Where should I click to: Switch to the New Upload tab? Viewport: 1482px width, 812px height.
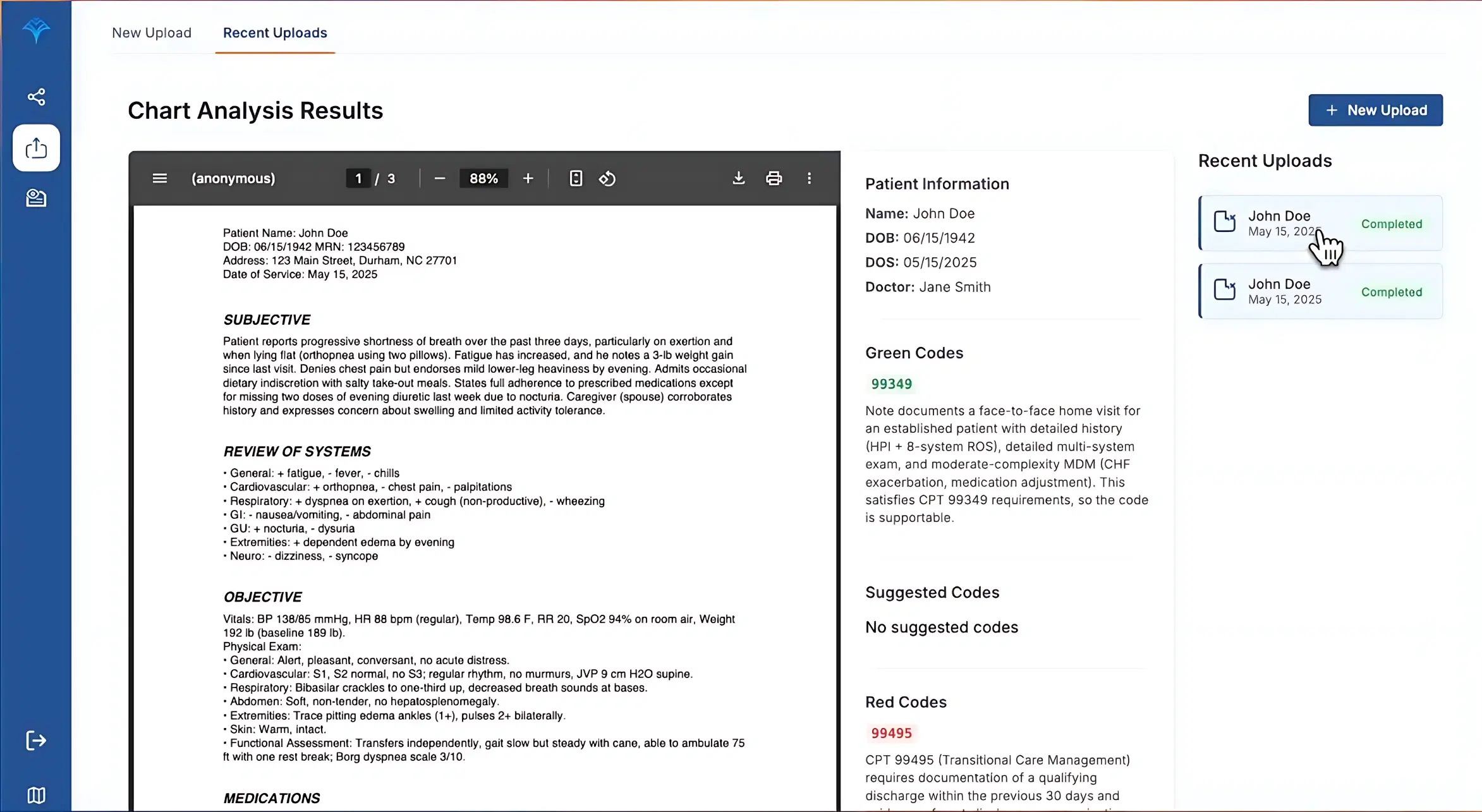(x=152, y=33)
